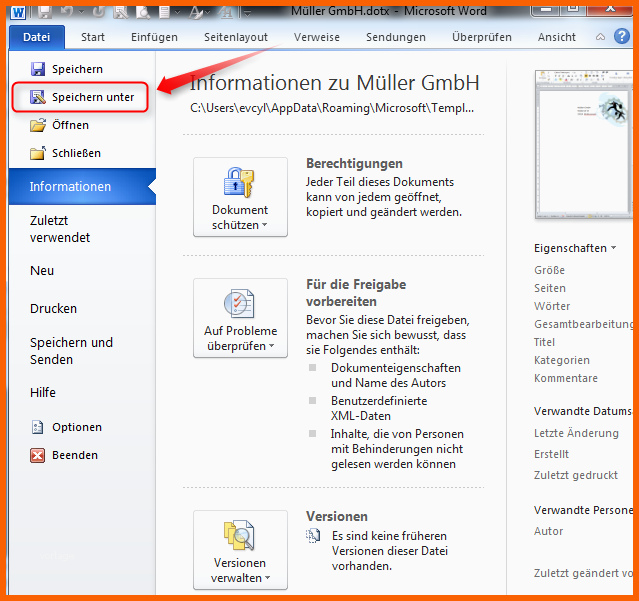Screen dimensions: 639x601
Task: Open the Dokument schützen dropdown button
Action: click(x=240, y=197)
